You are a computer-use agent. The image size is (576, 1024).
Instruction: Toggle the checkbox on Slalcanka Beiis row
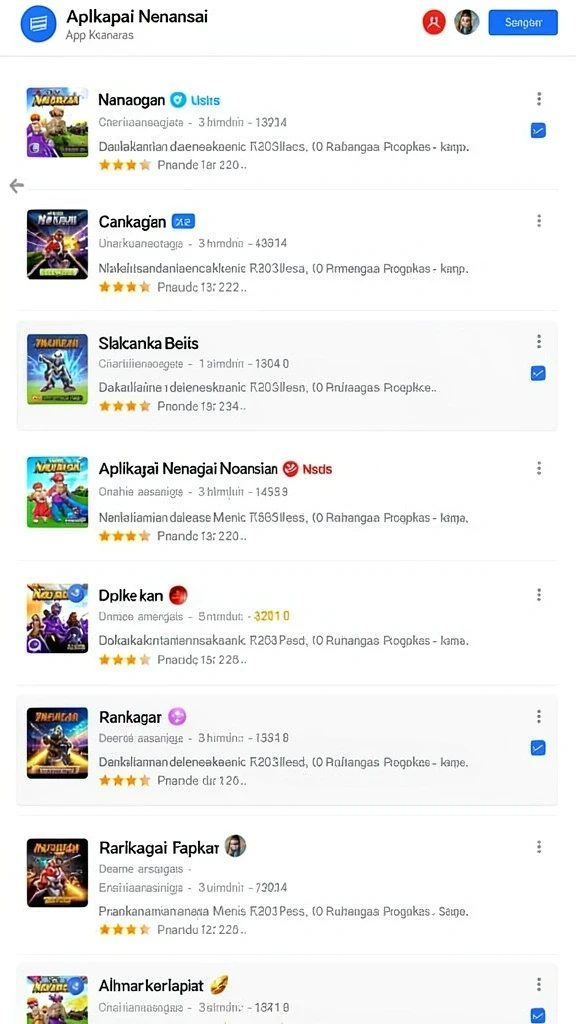[538, 374]
